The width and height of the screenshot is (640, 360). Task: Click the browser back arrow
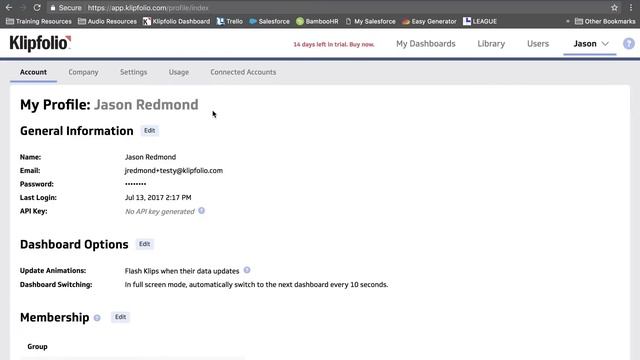(x=9, y=8)
